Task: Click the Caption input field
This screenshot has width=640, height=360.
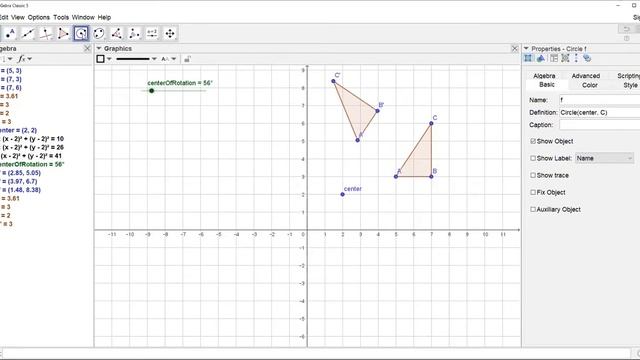Action: (599, 125)
